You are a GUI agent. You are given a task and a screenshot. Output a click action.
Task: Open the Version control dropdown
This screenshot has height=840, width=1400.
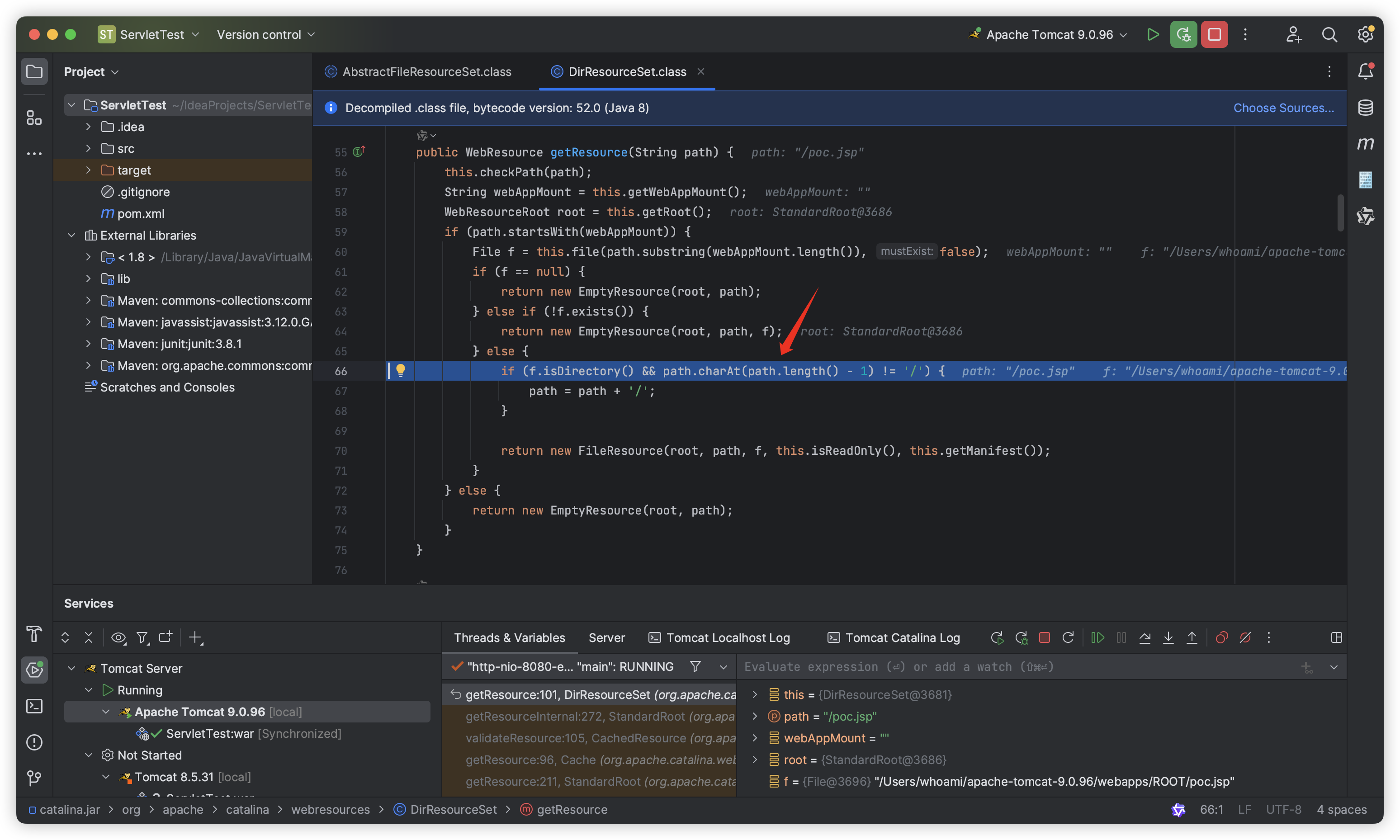265,34
